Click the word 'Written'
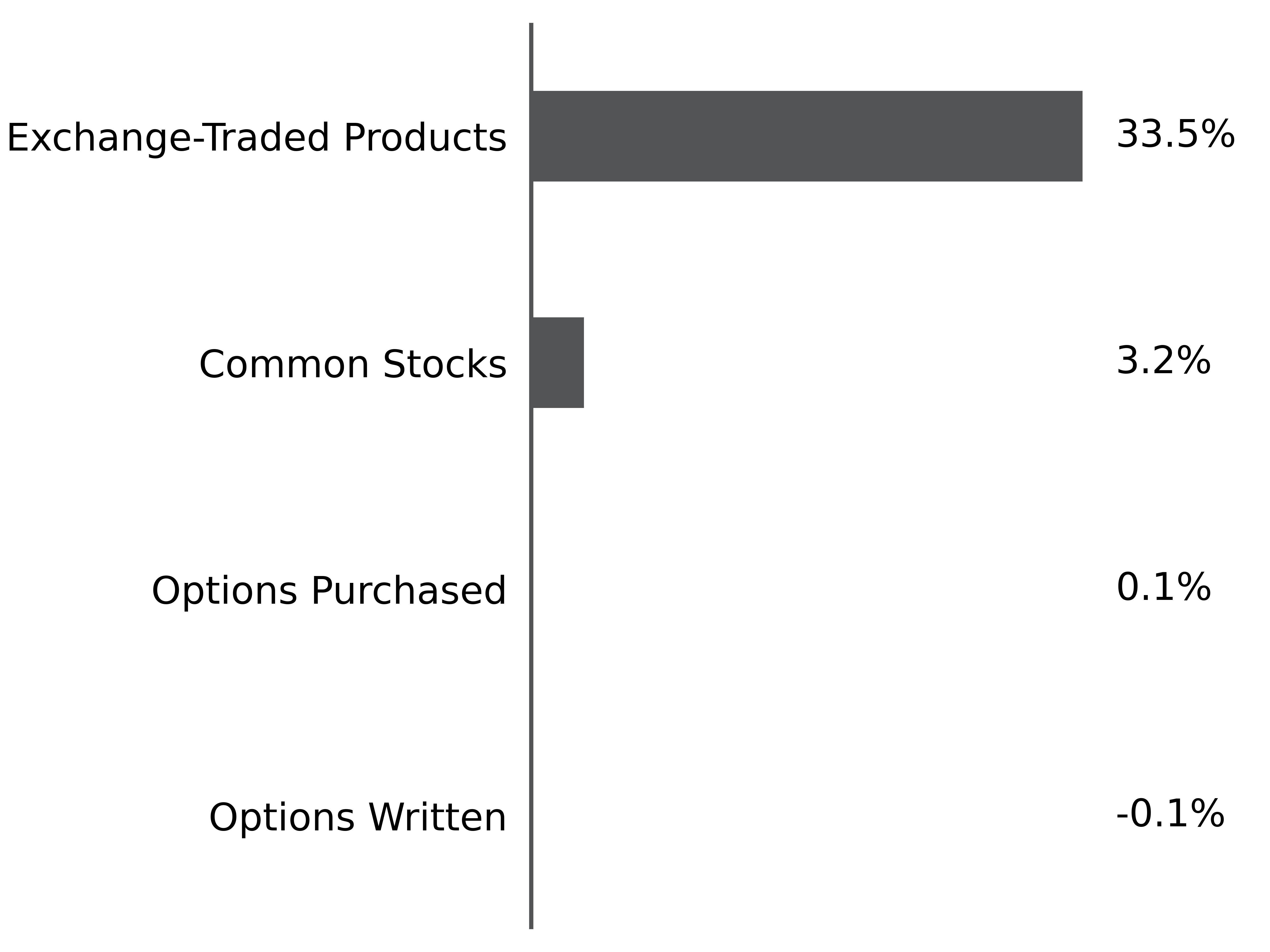Screen dimensions: 1270x952 [x=437, y=818]
